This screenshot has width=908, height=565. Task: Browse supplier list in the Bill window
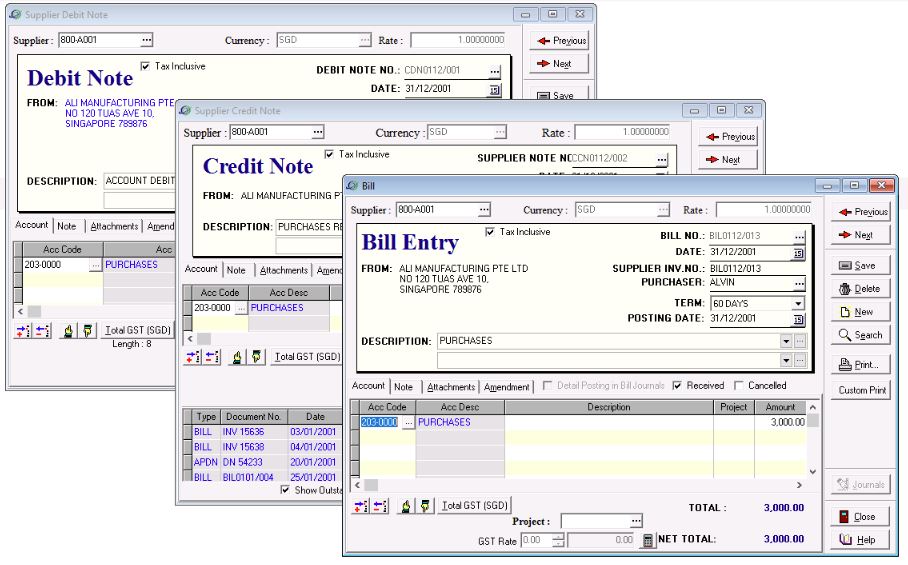pyautogui.click(x=484, y=210)
